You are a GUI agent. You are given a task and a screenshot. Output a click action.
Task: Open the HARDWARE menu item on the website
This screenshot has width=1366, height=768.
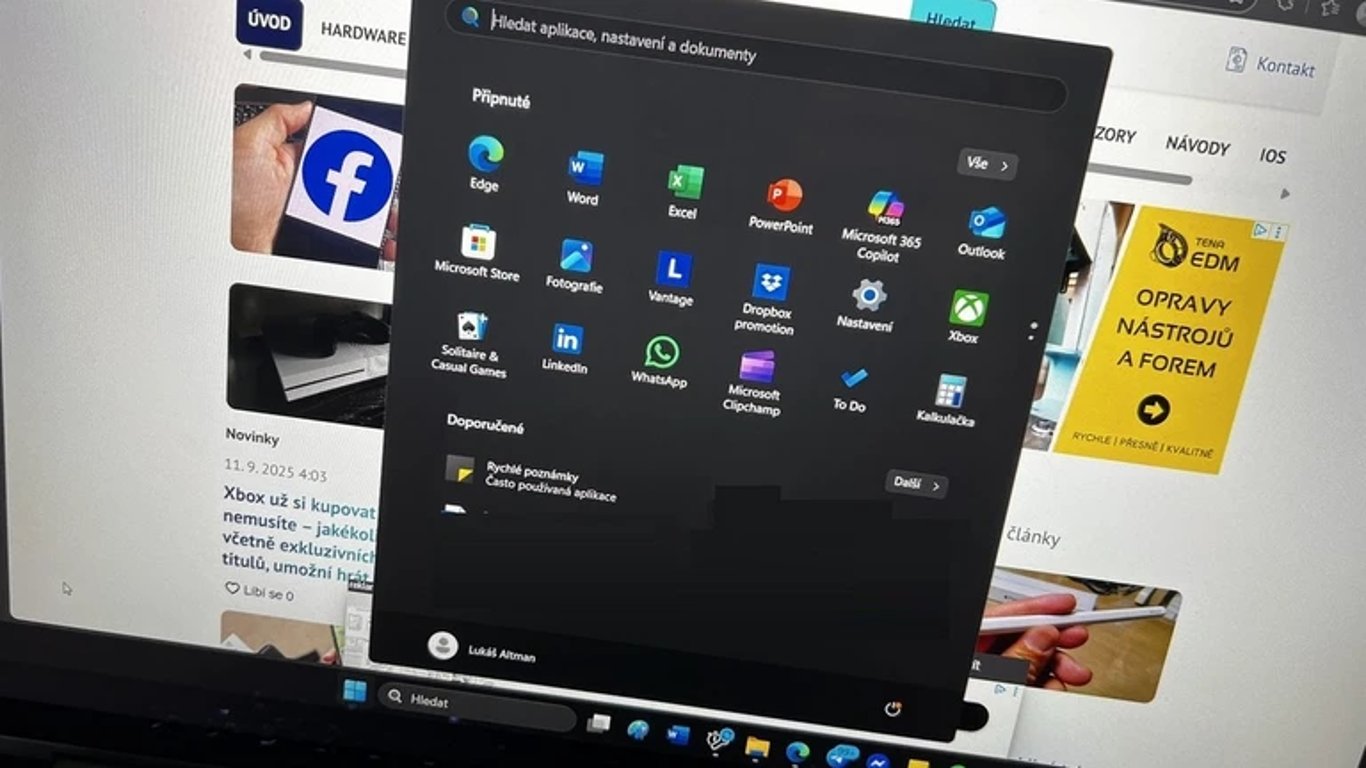364,33
